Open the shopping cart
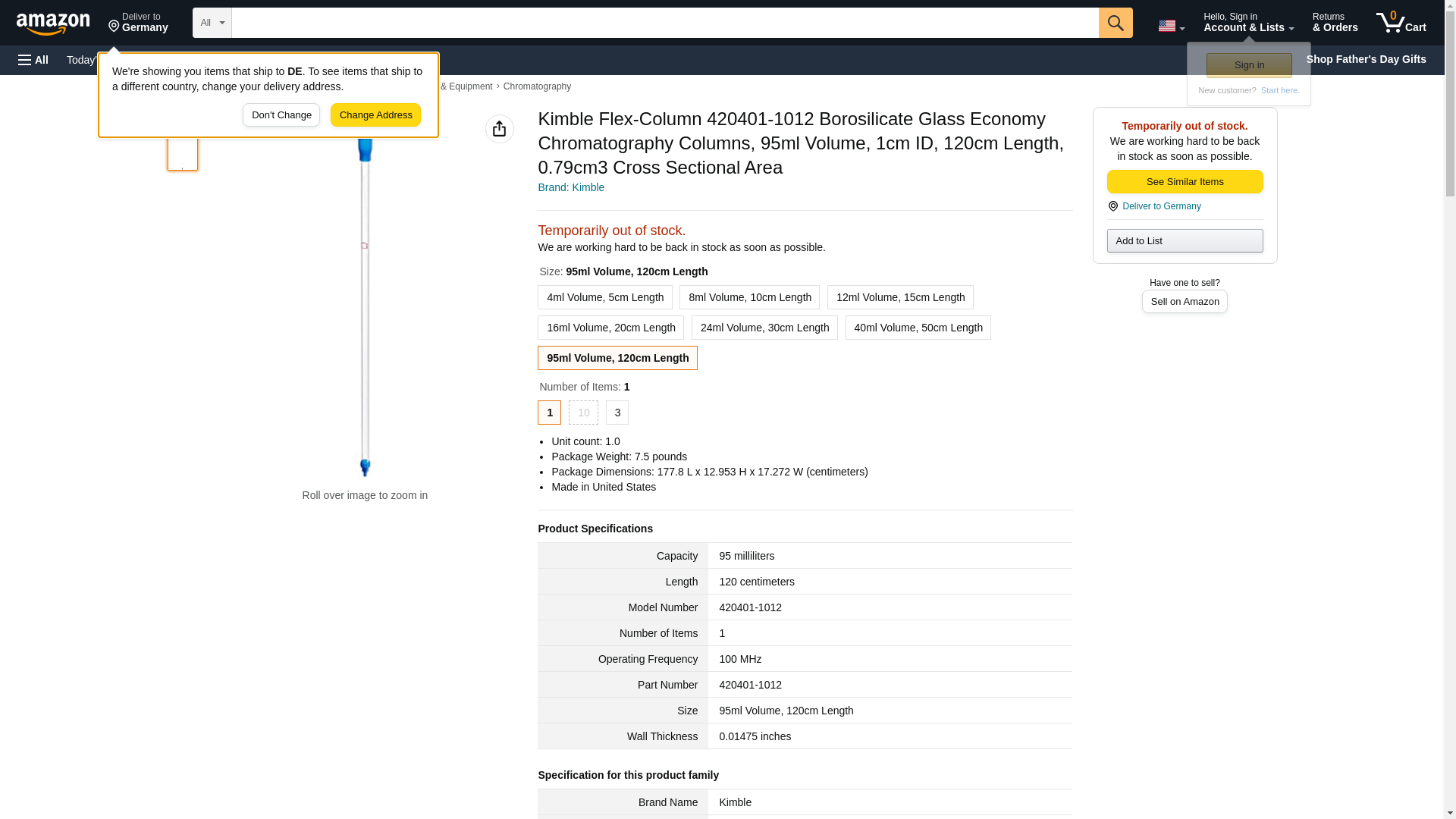1456x819 pixels. [x=1401, y=23]
